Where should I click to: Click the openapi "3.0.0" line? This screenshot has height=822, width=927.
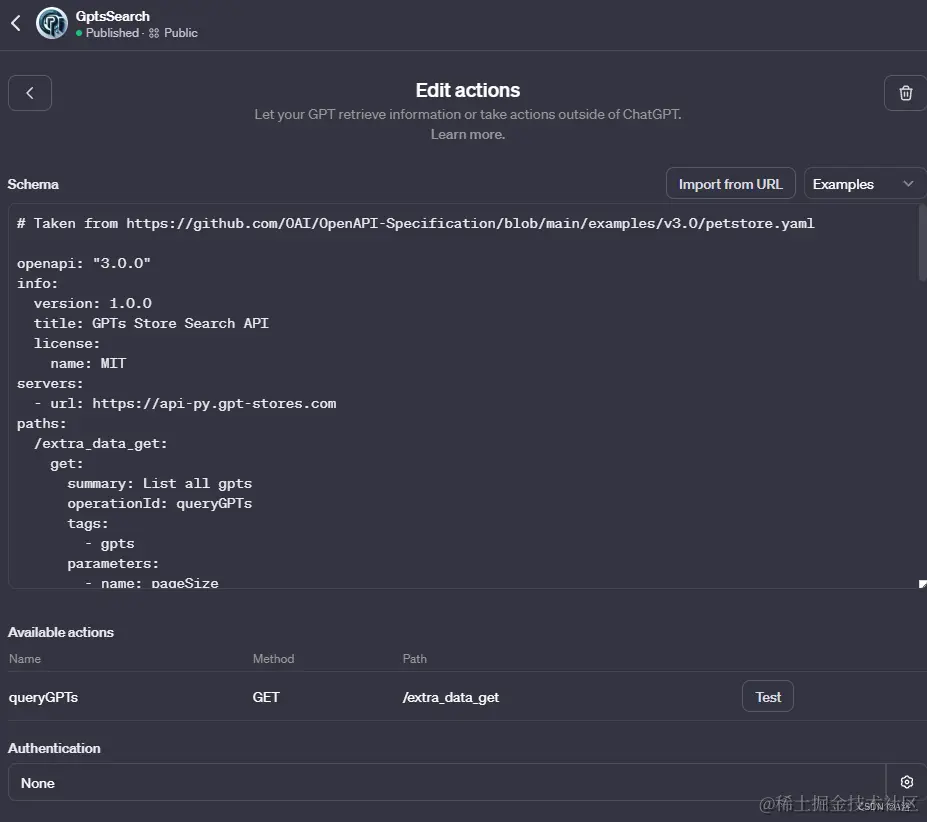pos(84,263)
